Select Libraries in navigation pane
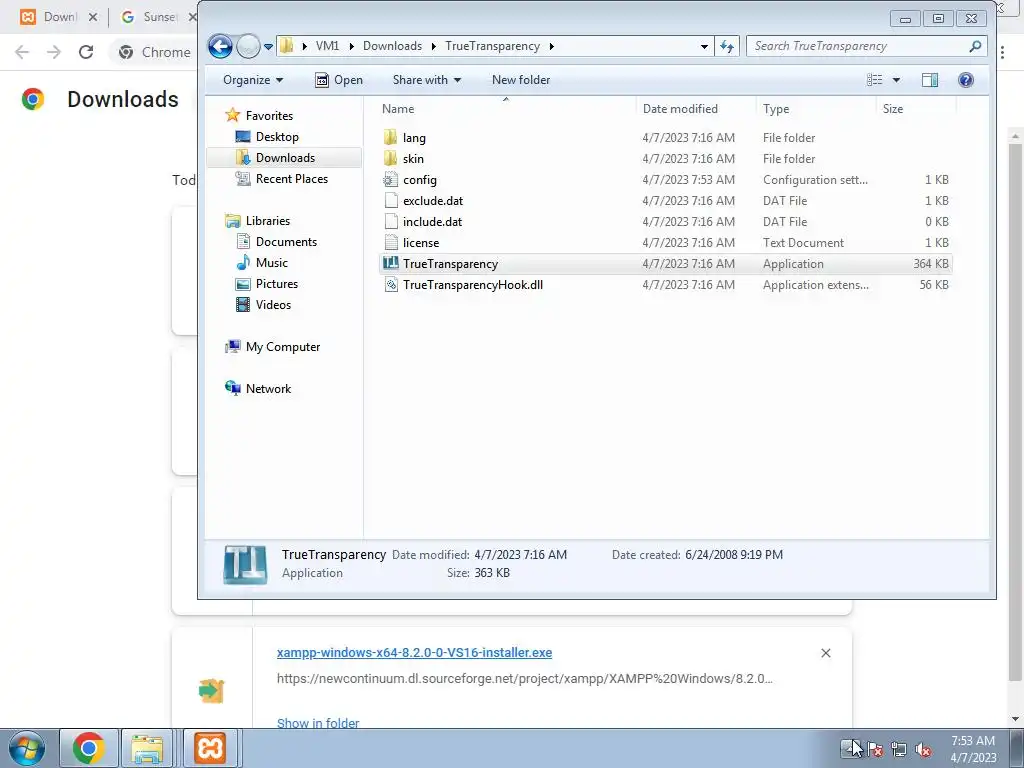The image size is (1024, 768). coord(267,221)
